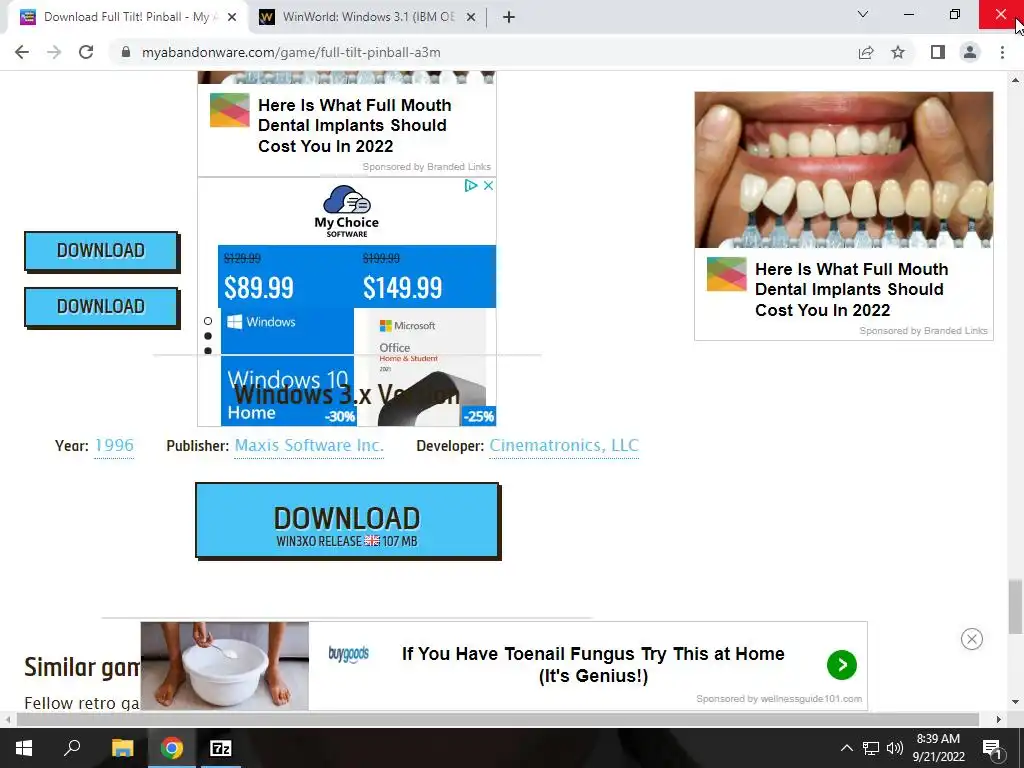The height and width of the screenshot is (768, 1024).
Task: Close the My Choice Software ad with X
Action: [x=488, y=185]
